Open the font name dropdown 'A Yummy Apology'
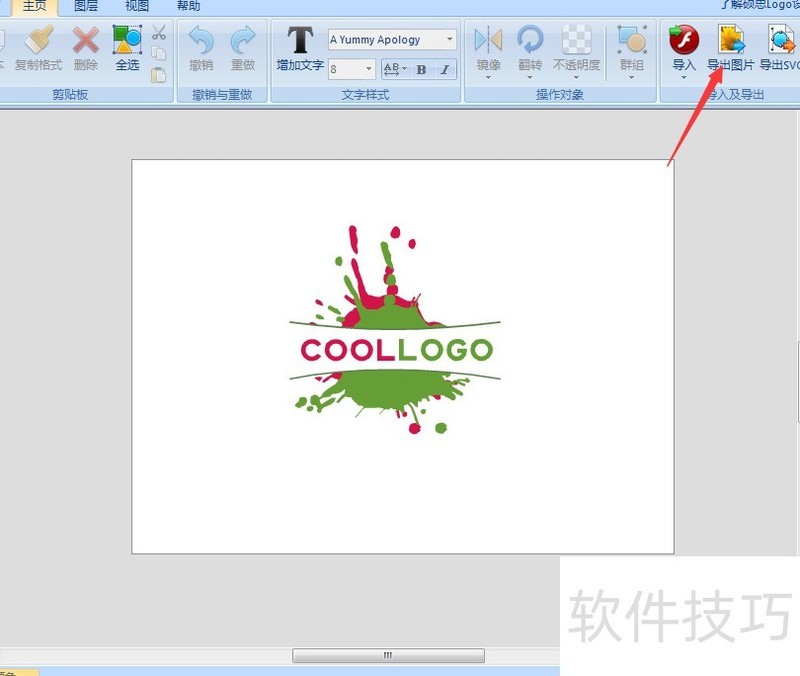The height and width of the screenshot is (676, 800). 450,40
